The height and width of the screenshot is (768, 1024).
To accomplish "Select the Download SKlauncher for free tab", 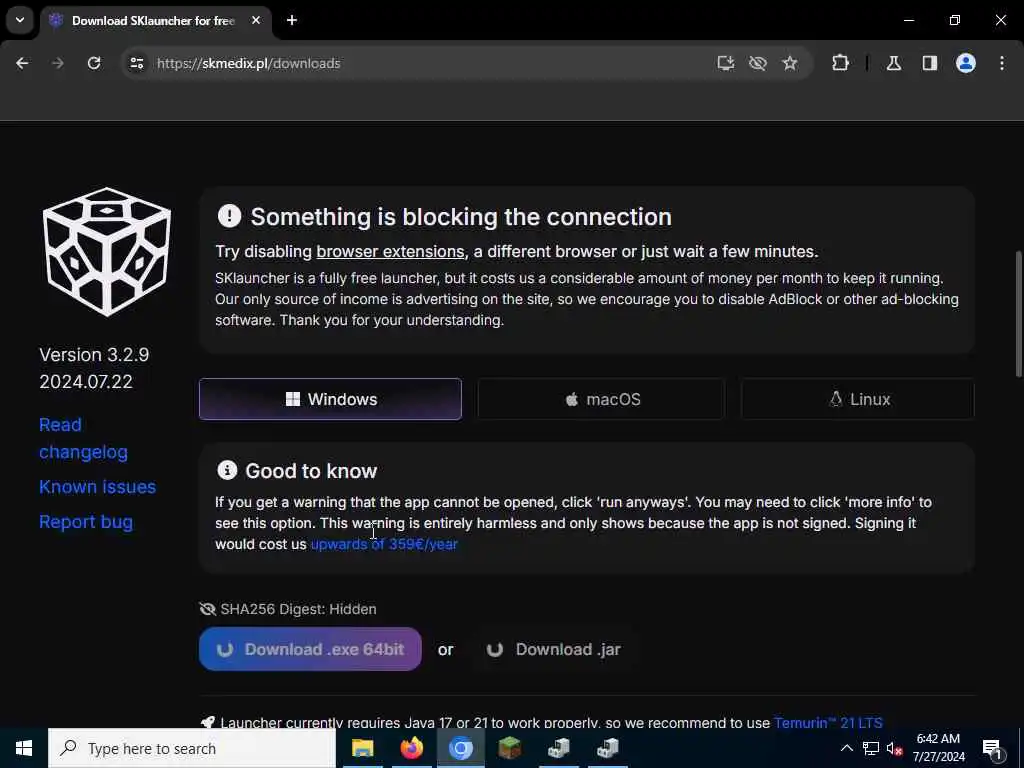I will click(x=153, y=20).
